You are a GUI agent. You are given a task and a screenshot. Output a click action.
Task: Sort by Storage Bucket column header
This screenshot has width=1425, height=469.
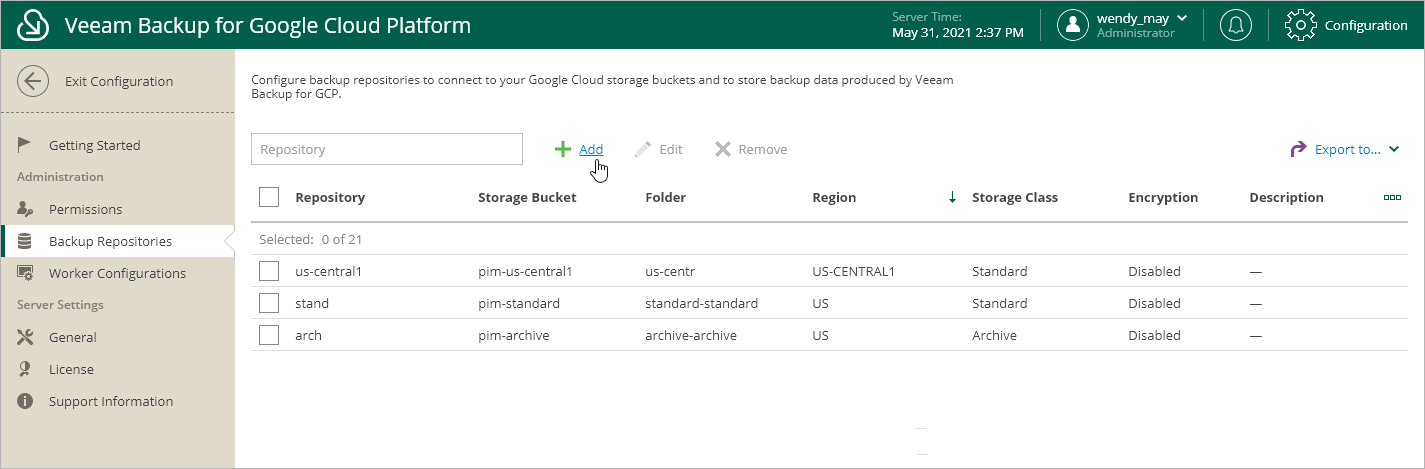[527, 197]
